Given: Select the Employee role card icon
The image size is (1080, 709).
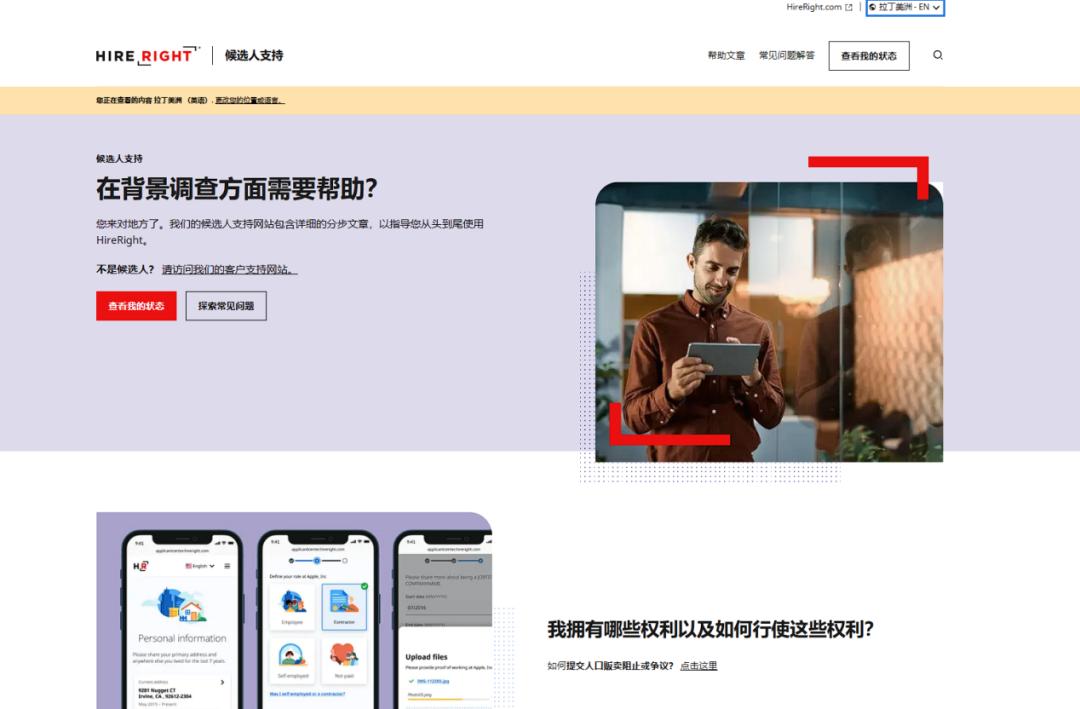Looking at the screenshot, I should pos(292,602).
